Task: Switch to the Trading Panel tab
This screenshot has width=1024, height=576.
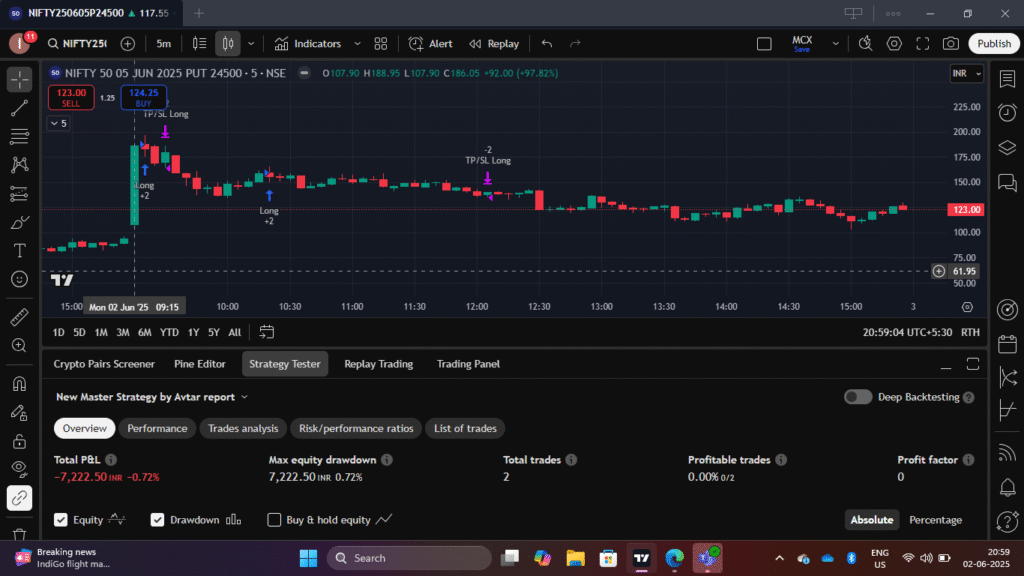Action: pyautogui.click(x=468, y=364)
